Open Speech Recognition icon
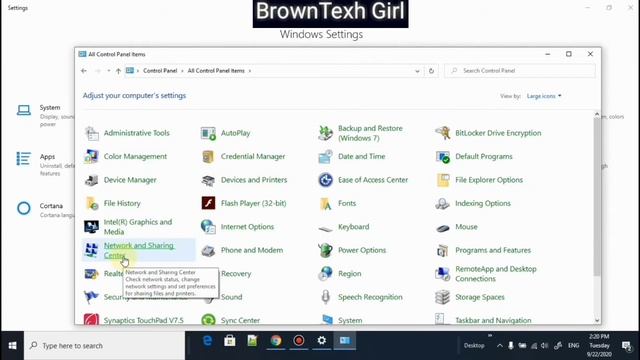The image size is (640, 360). (325, 297)
